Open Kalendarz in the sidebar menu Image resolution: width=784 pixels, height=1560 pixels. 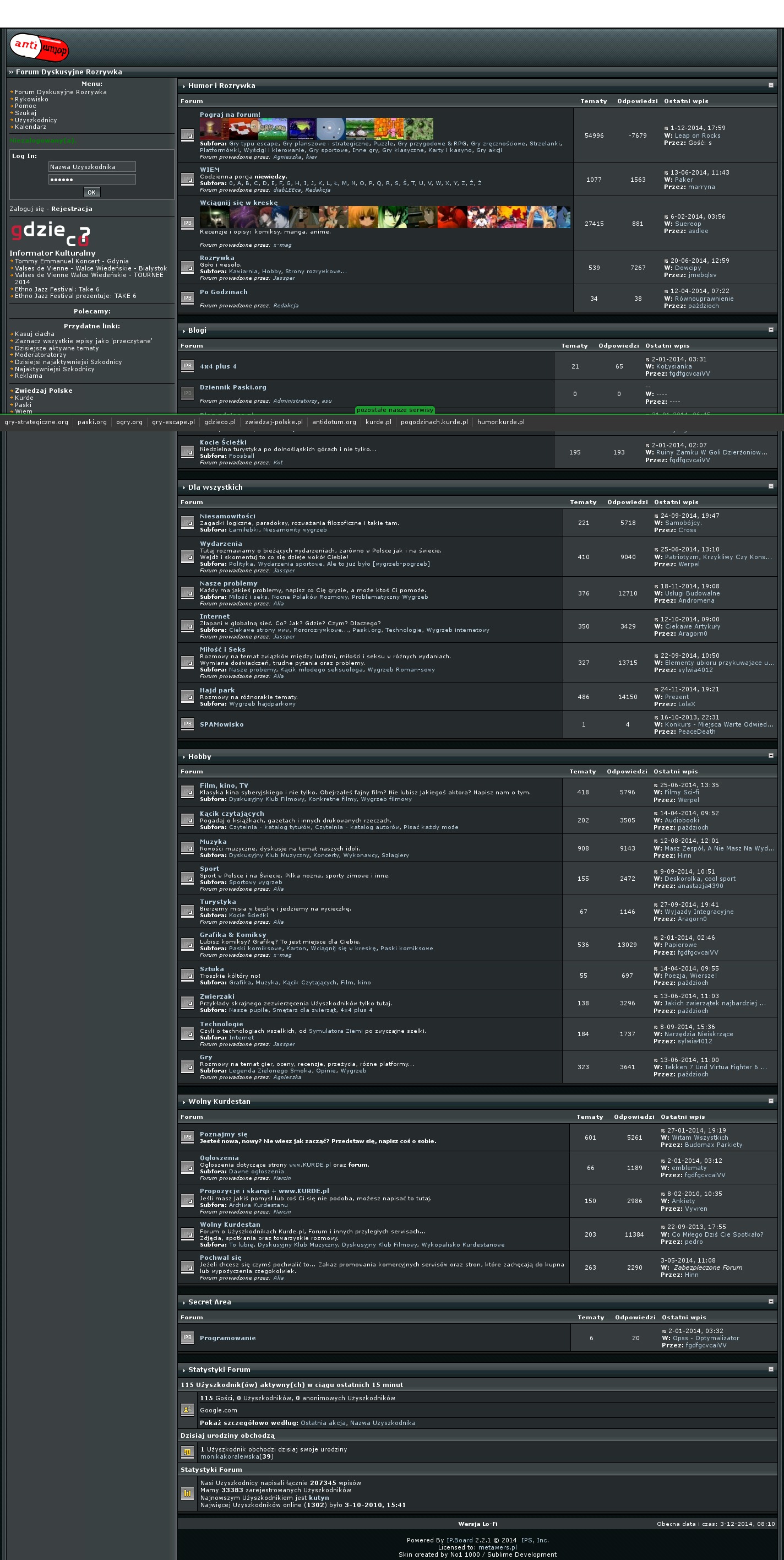30,127
